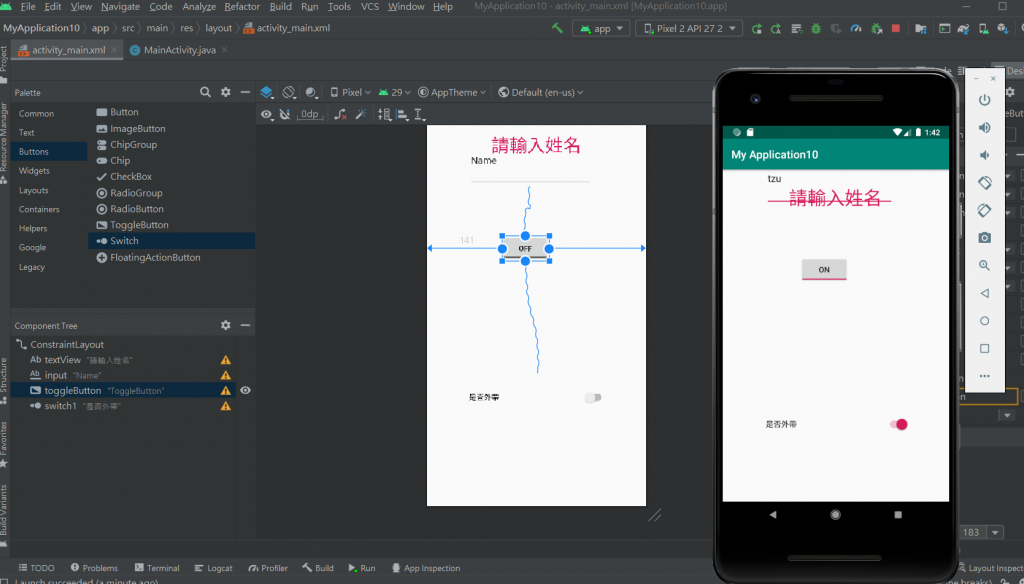Viewport: 1024px width, 584px height.
Task: Open the Logcat tool window
Action: point(214,568)
